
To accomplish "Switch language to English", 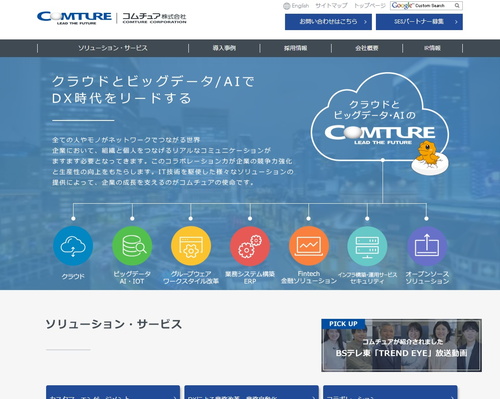I will [x=300, y=6].
